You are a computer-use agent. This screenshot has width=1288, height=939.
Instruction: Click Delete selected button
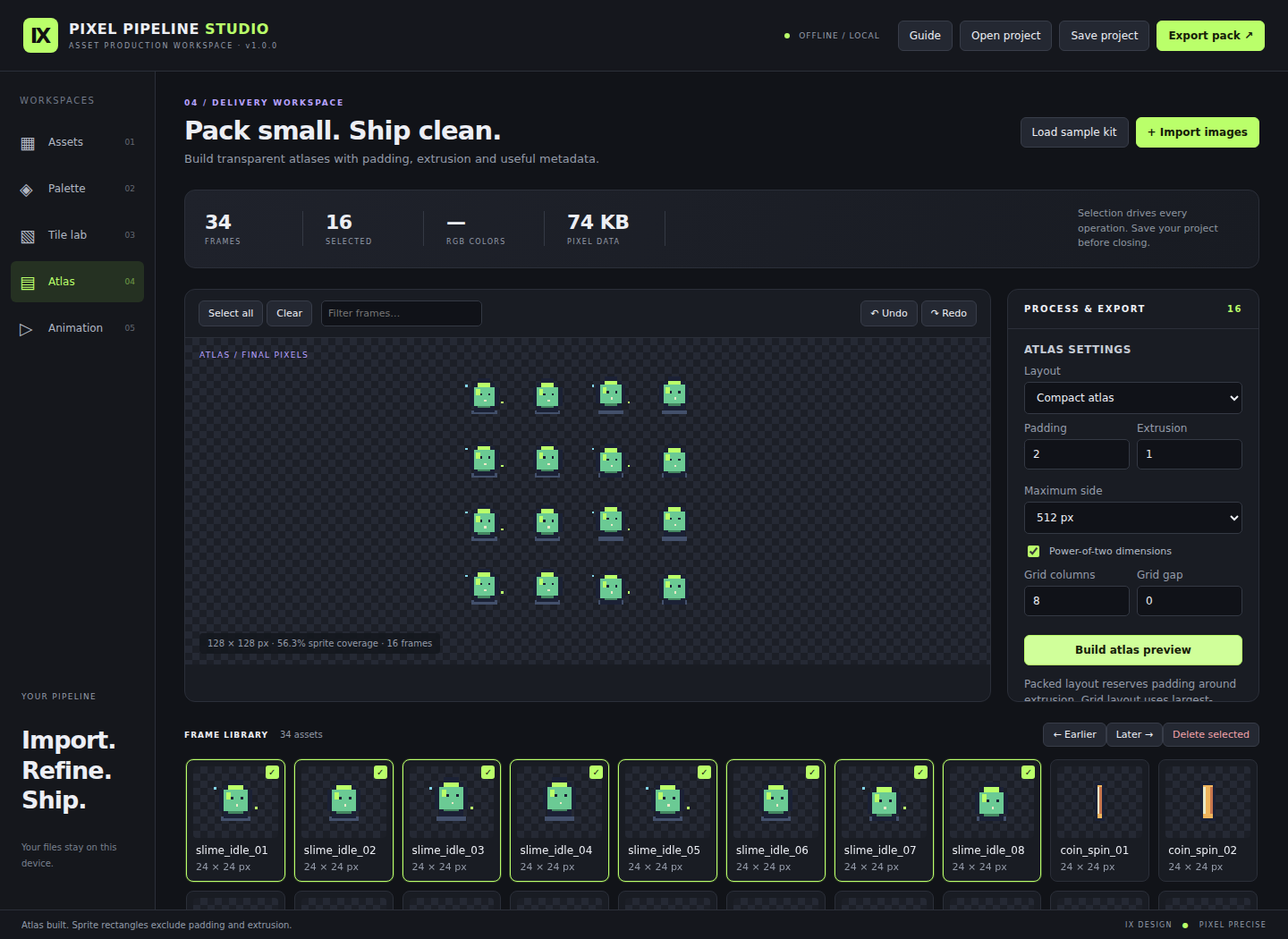point(1211,734)
